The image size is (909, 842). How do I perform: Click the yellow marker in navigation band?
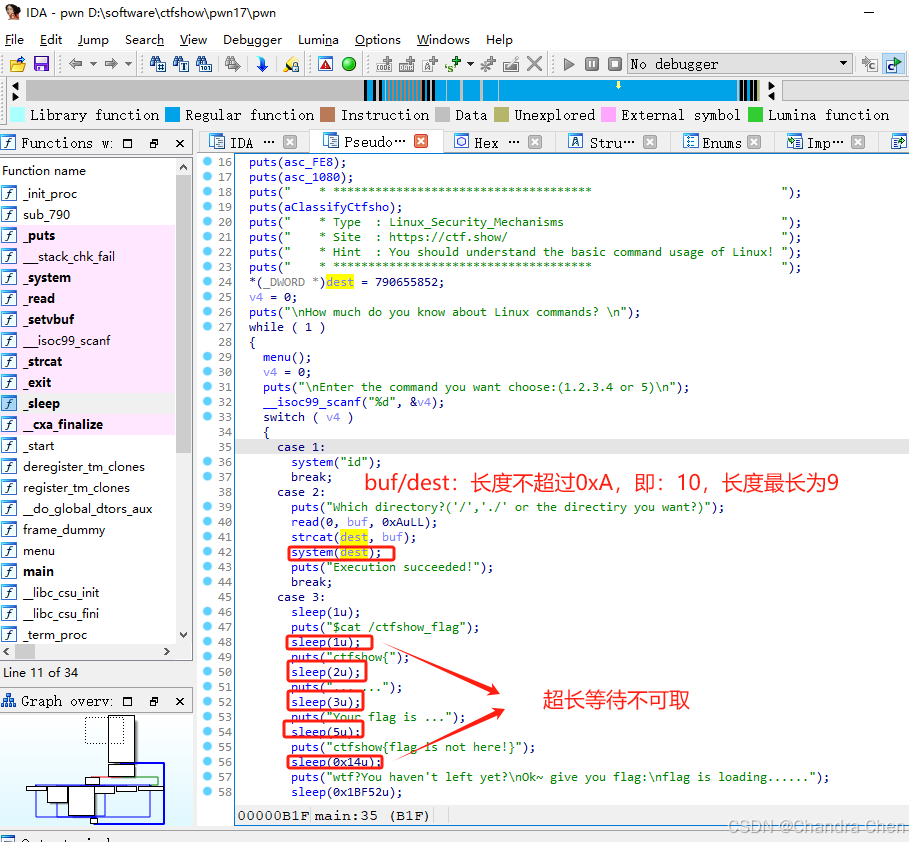tap(619, 85)
